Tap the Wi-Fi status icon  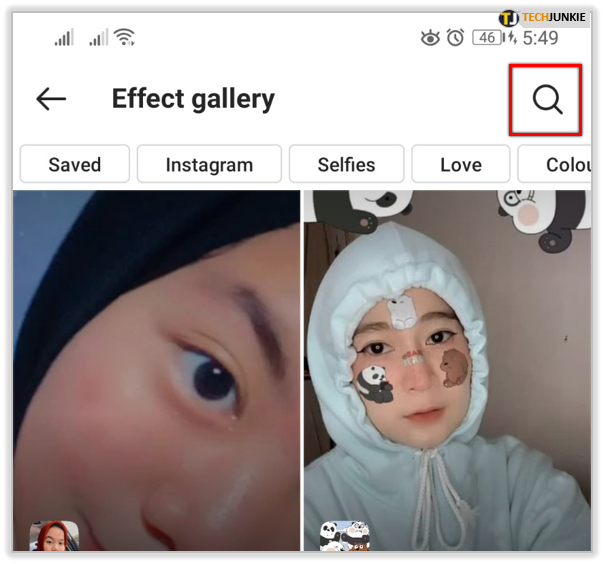pos(125,37)
